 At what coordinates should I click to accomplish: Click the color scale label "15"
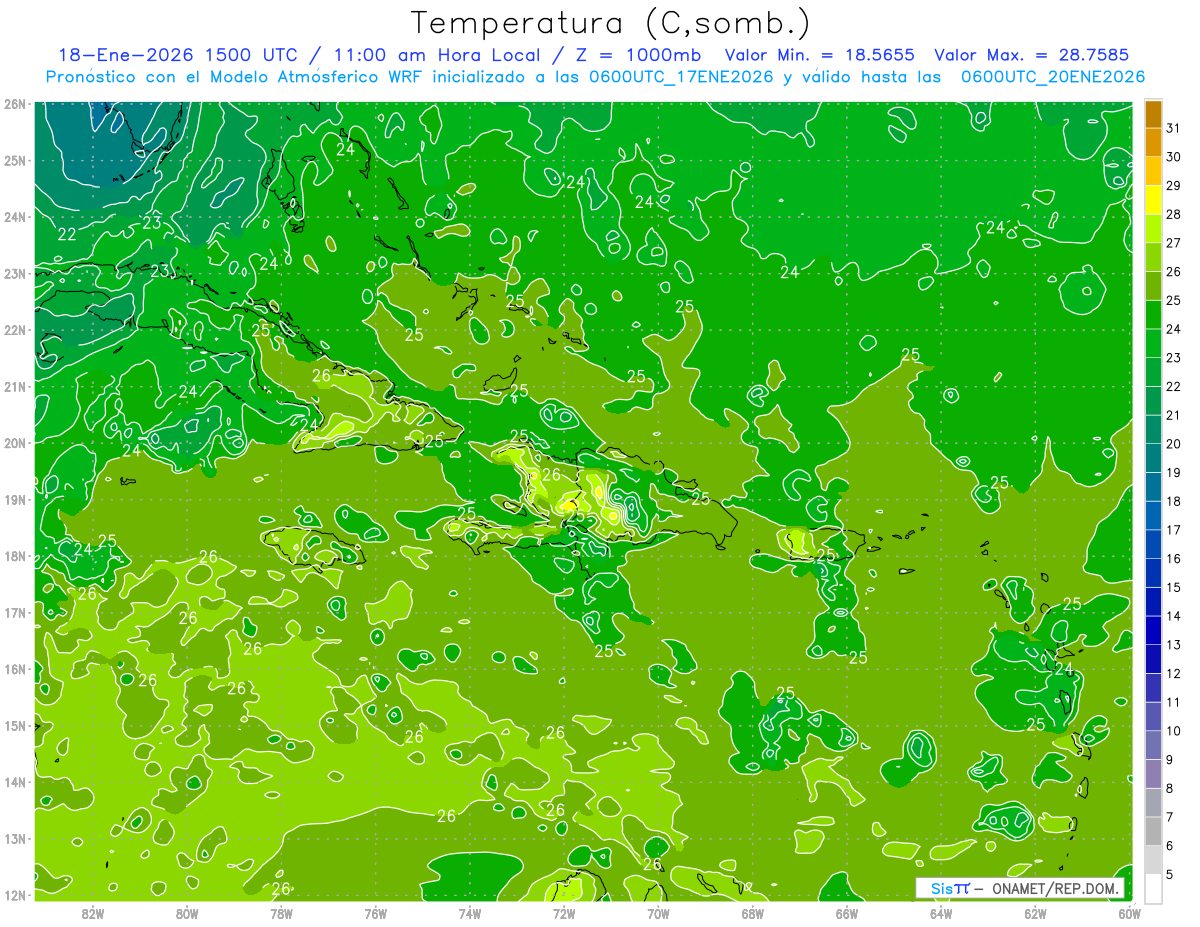pos(1174,587)
